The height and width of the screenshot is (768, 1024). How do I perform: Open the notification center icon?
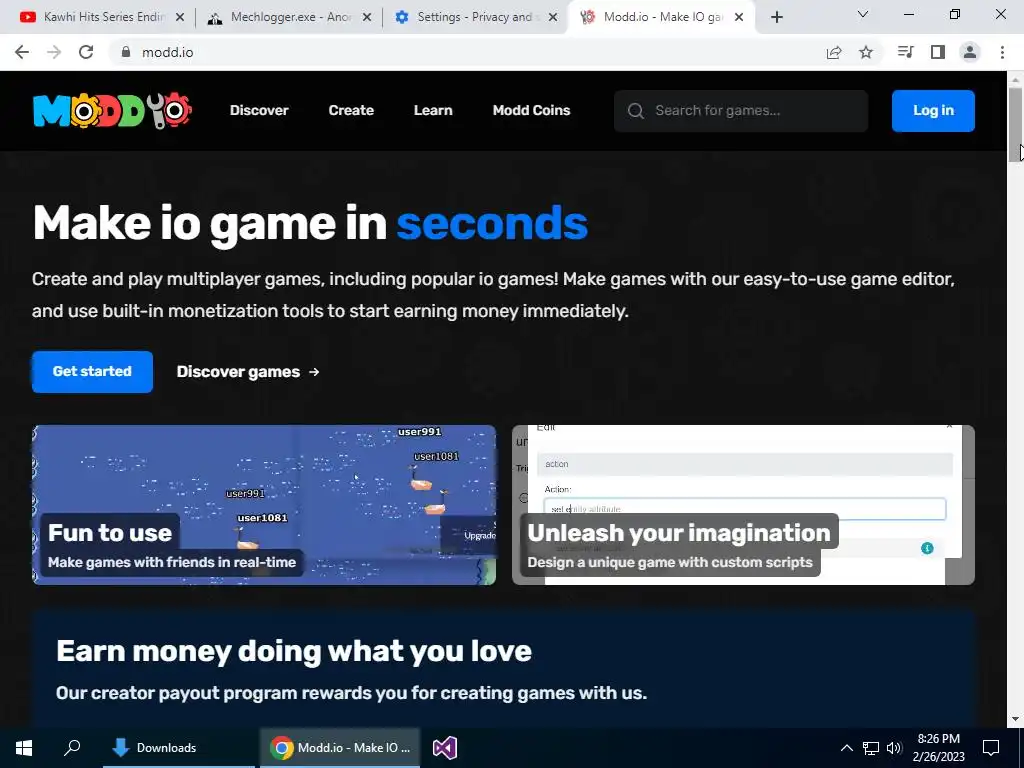991,748
